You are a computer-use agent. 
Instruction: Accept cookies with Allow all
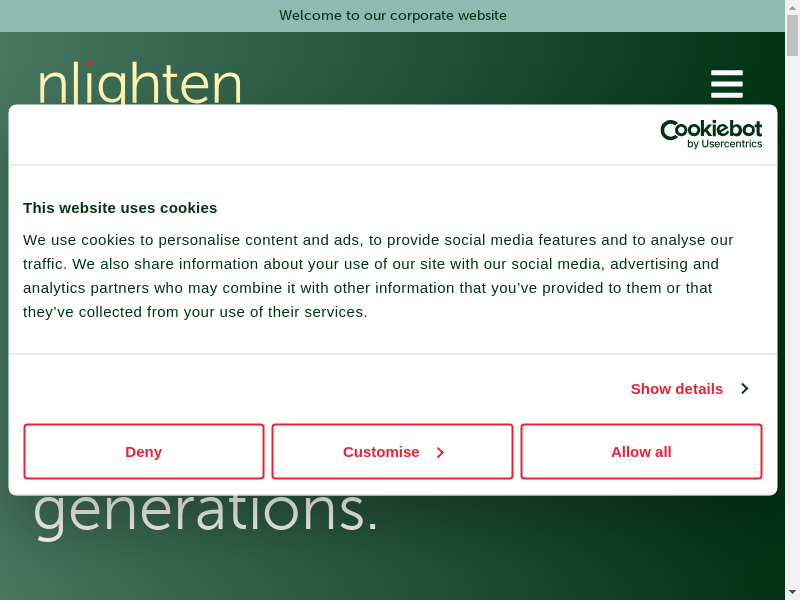(641, 452)
